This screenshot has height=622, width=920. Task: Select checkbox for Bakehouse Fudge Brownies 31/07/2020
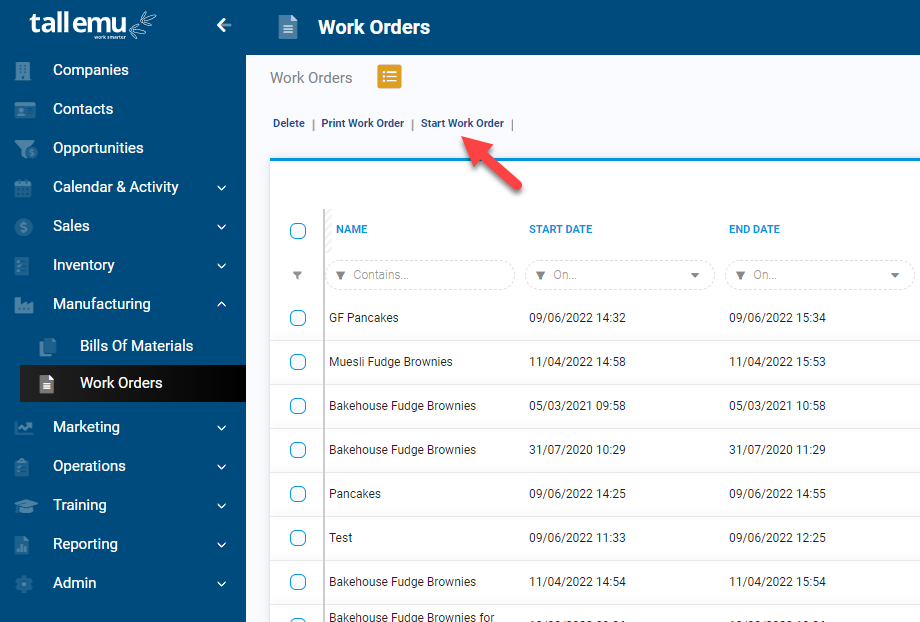coord(298,450)
